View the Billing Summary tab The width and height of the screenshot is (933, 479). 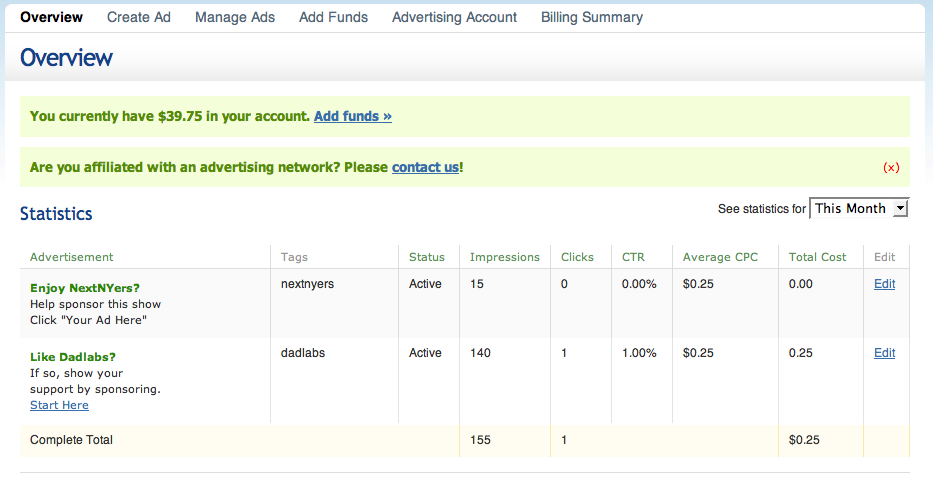(592, 17)
